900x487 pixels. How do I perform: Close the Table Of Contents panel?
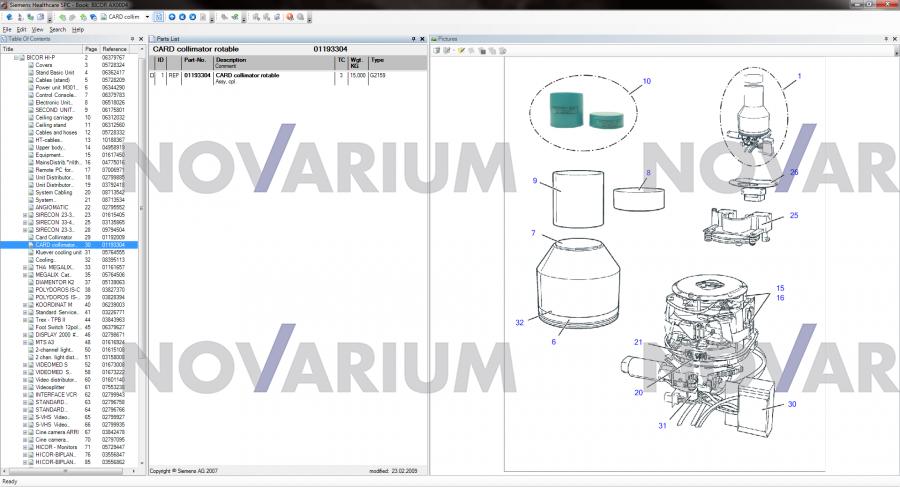click(142, 39)
